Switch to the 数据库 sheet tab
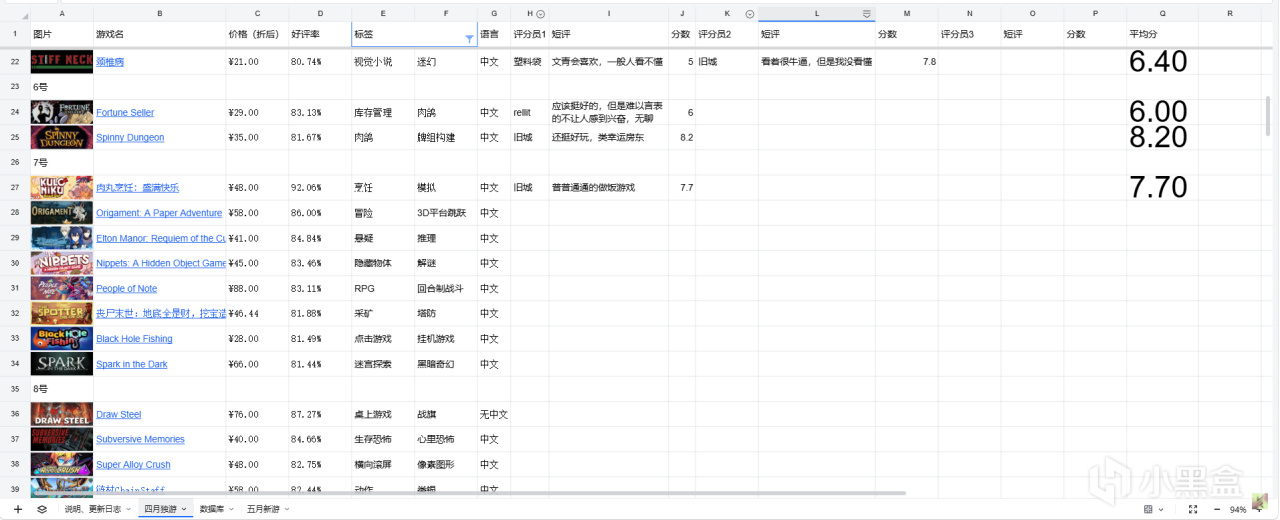1280x520 pixels. (x=211, y=509)
